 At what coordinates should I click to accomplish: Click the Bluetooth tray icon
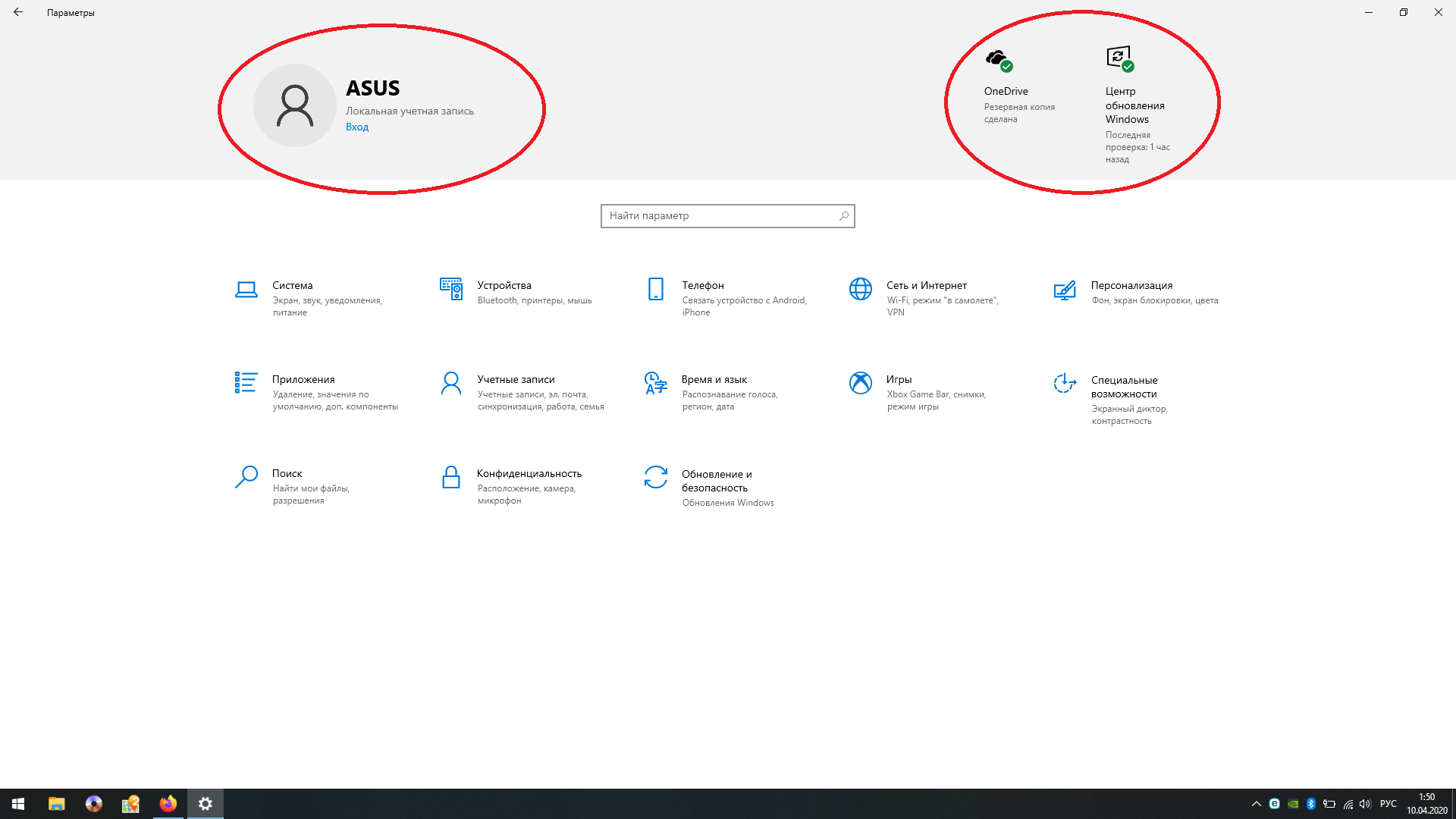1311,804
